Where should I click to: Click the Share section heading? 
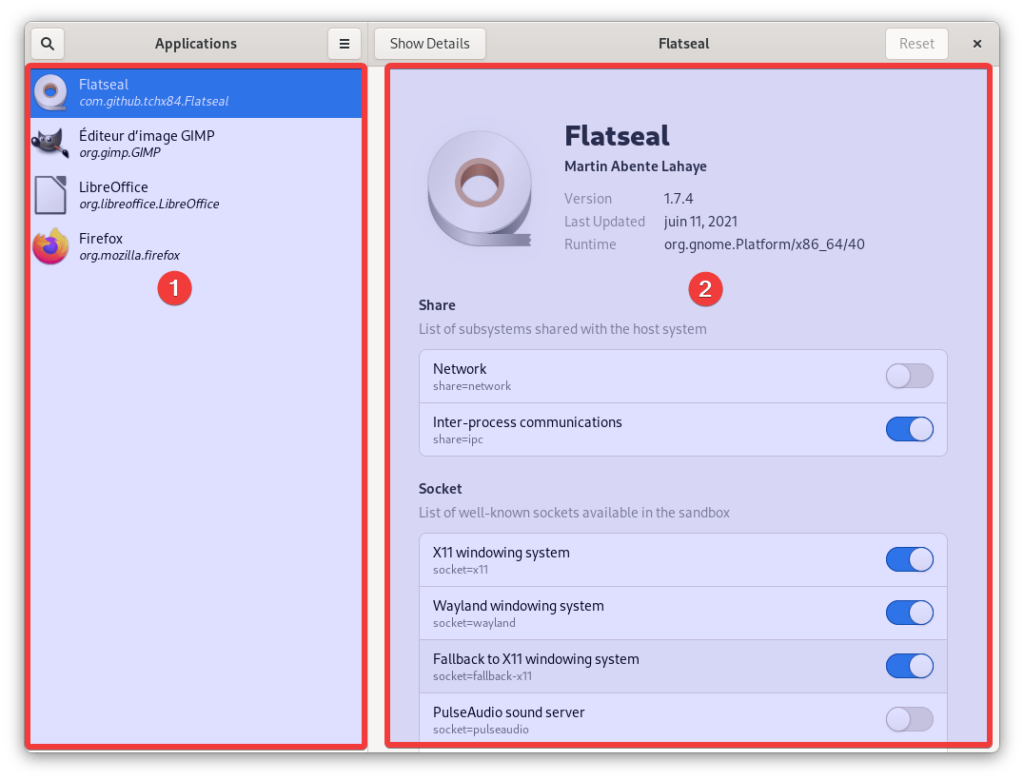(x=437, y=305)
